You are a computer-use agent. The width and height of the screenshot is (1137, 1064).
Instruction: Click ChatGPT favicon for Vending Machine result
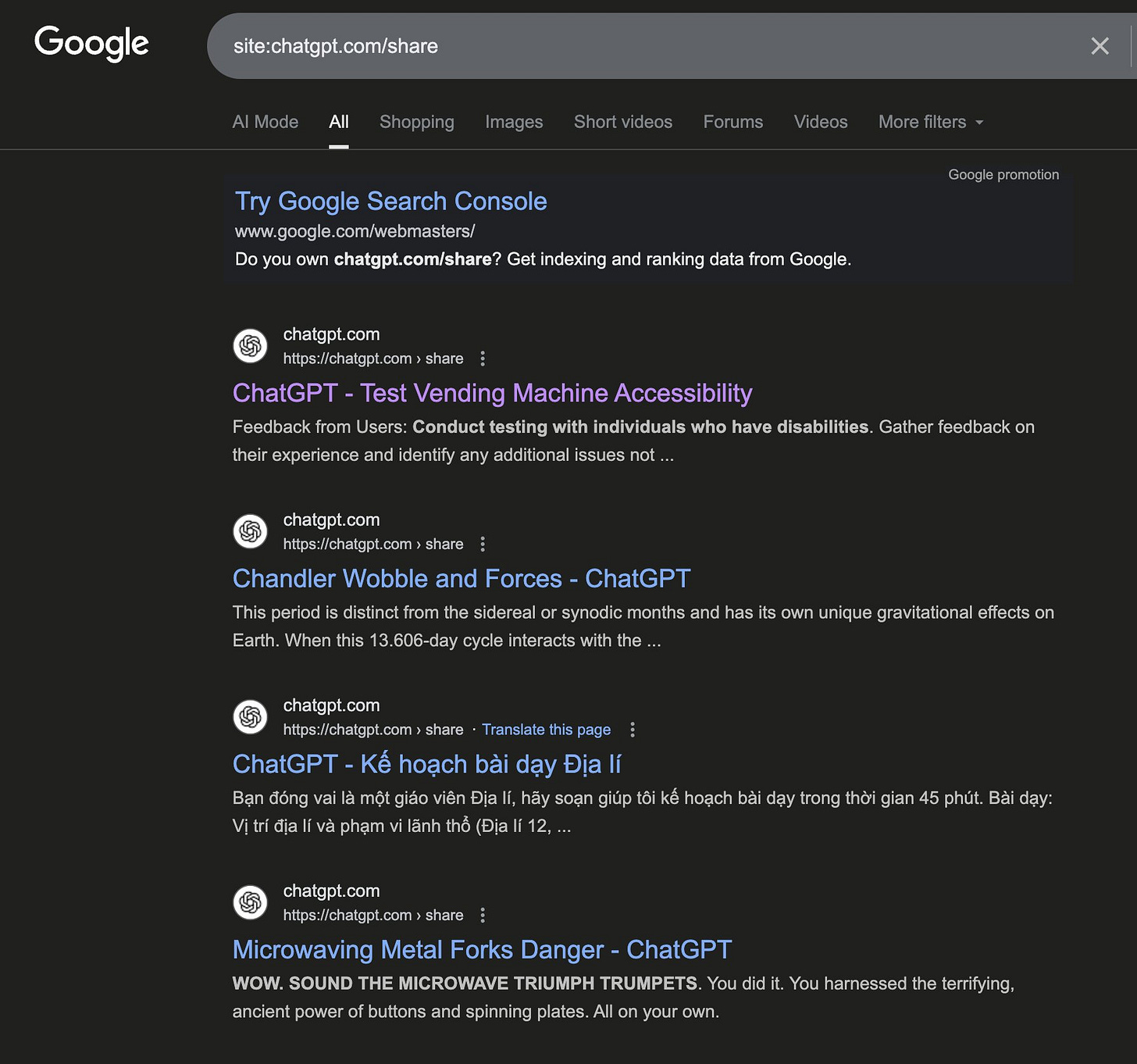click(251, 346)
